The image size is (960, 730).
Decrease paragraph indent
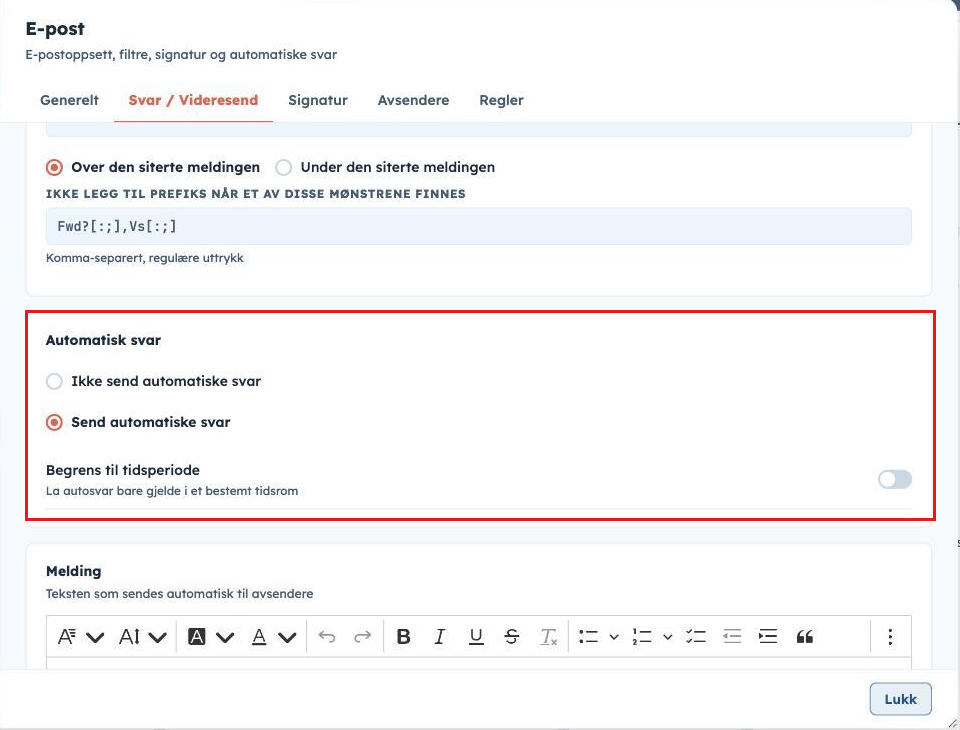click(x=732, y=637)
